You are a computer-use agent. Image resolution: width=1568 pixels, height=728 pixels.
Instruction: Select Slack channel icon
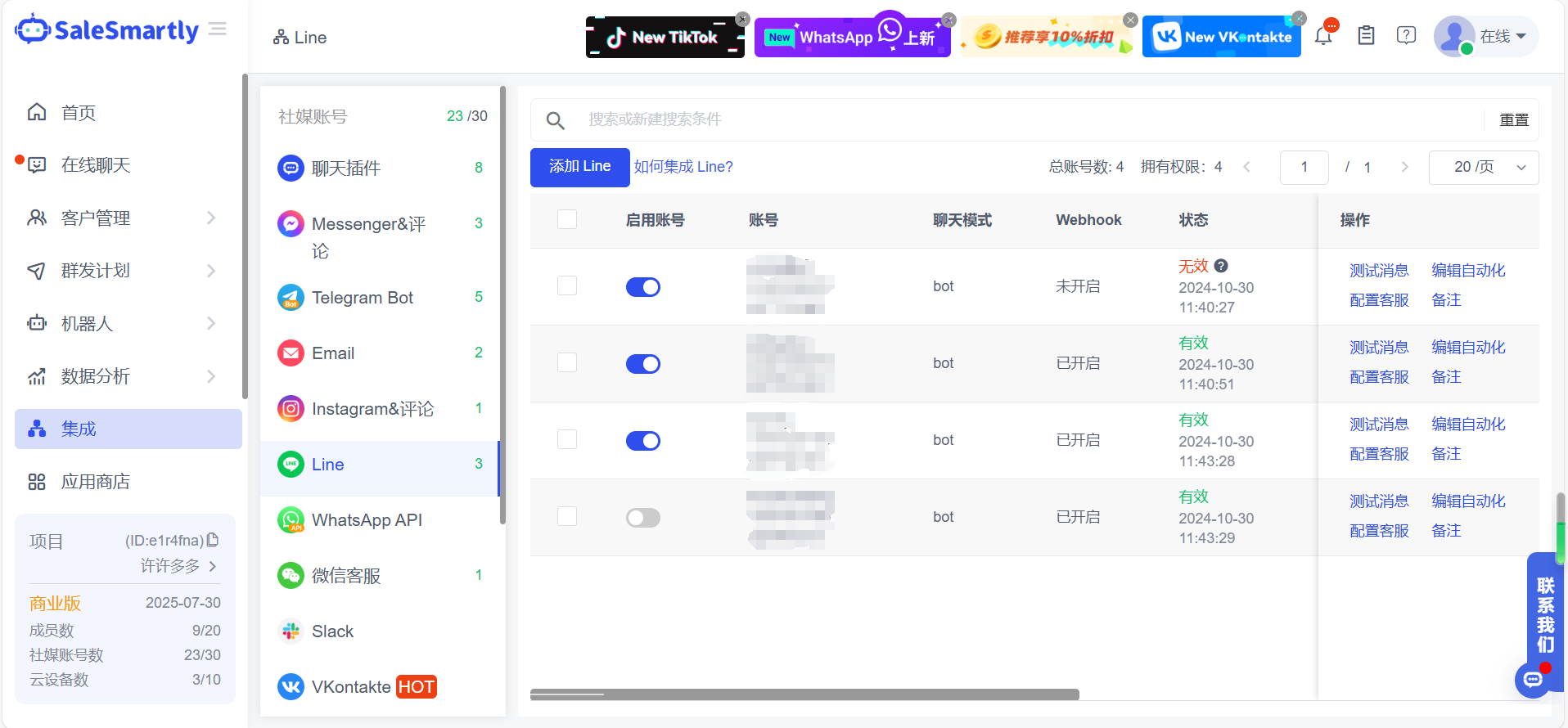click(291, 631)
